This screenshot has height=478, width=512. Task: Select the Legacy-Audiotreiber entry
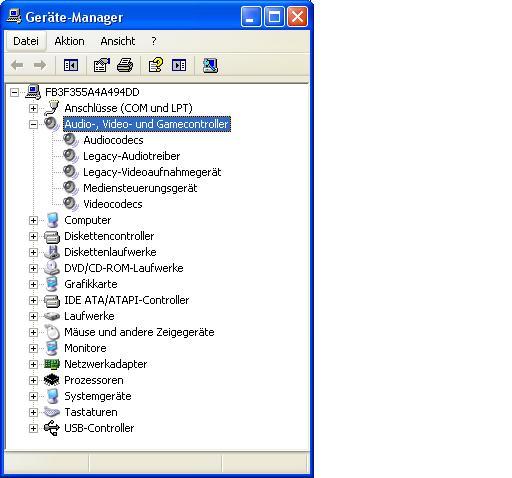click(x=132, y=156)
